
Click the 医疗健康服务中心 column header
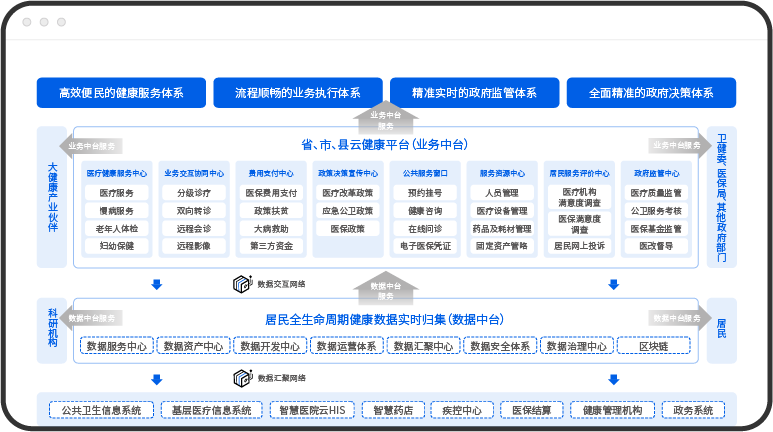(x=117, y=172)
